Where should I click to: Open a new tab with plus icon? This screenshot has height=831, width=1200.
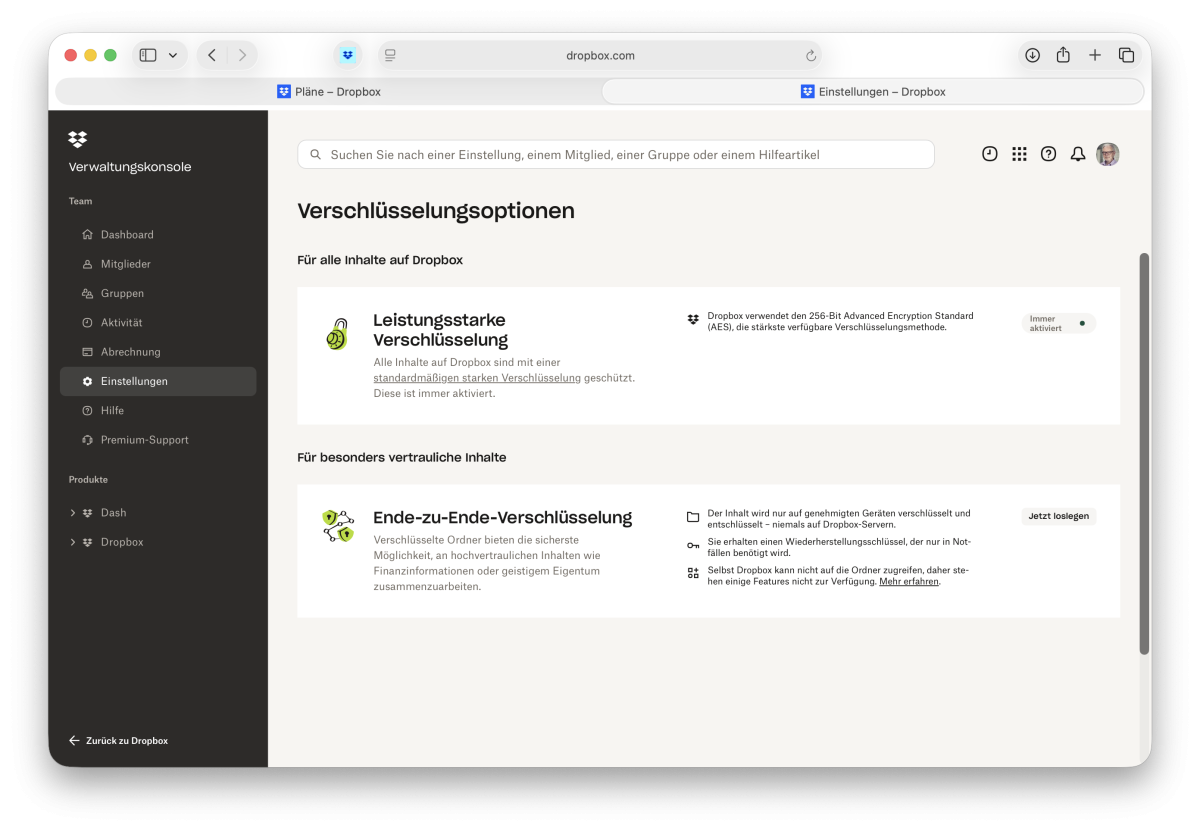coord(1095,55)
